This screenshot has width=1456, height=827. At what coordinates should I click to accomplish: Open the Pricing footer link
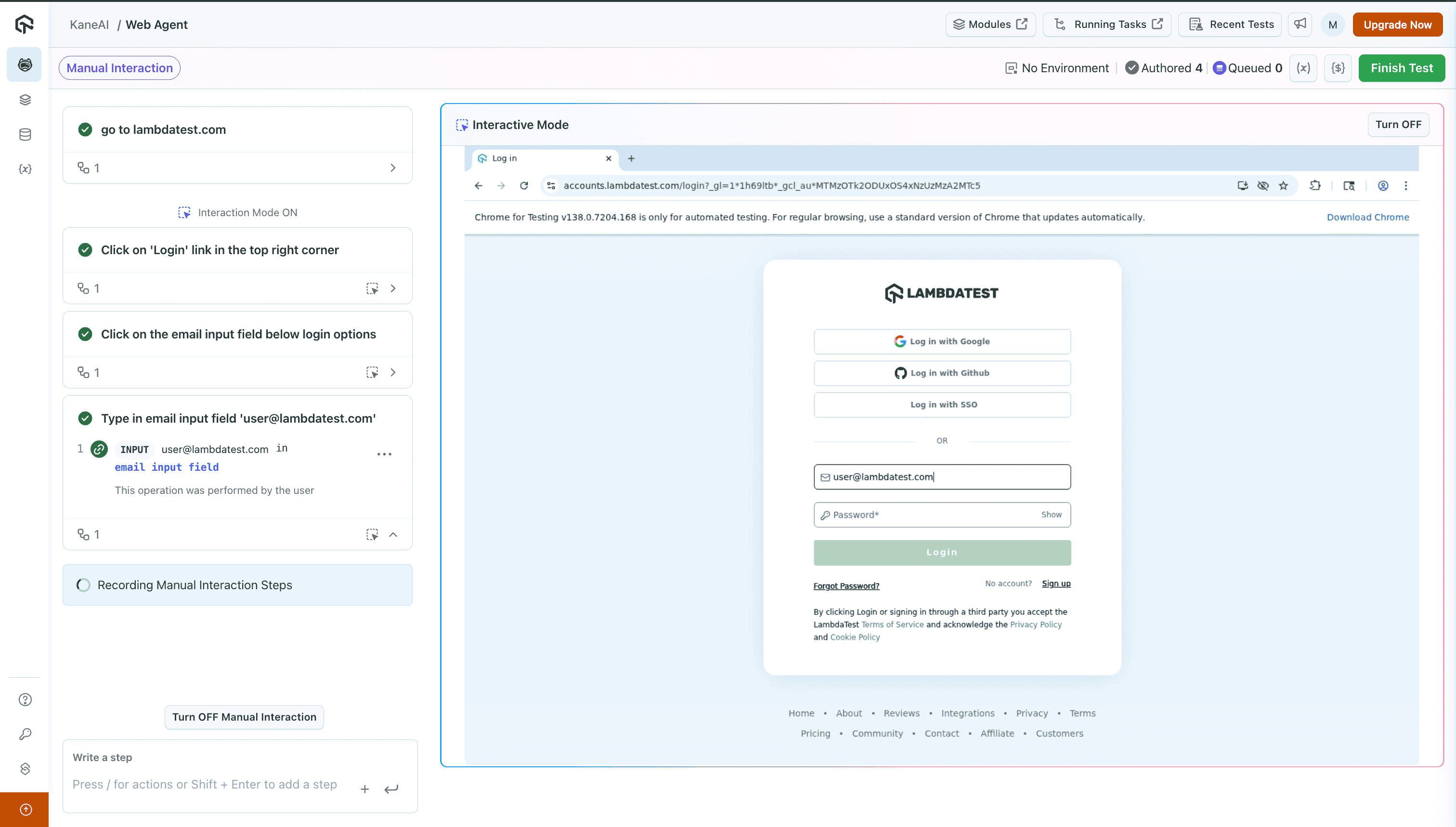pyautogui.click(x=815, y=734)
